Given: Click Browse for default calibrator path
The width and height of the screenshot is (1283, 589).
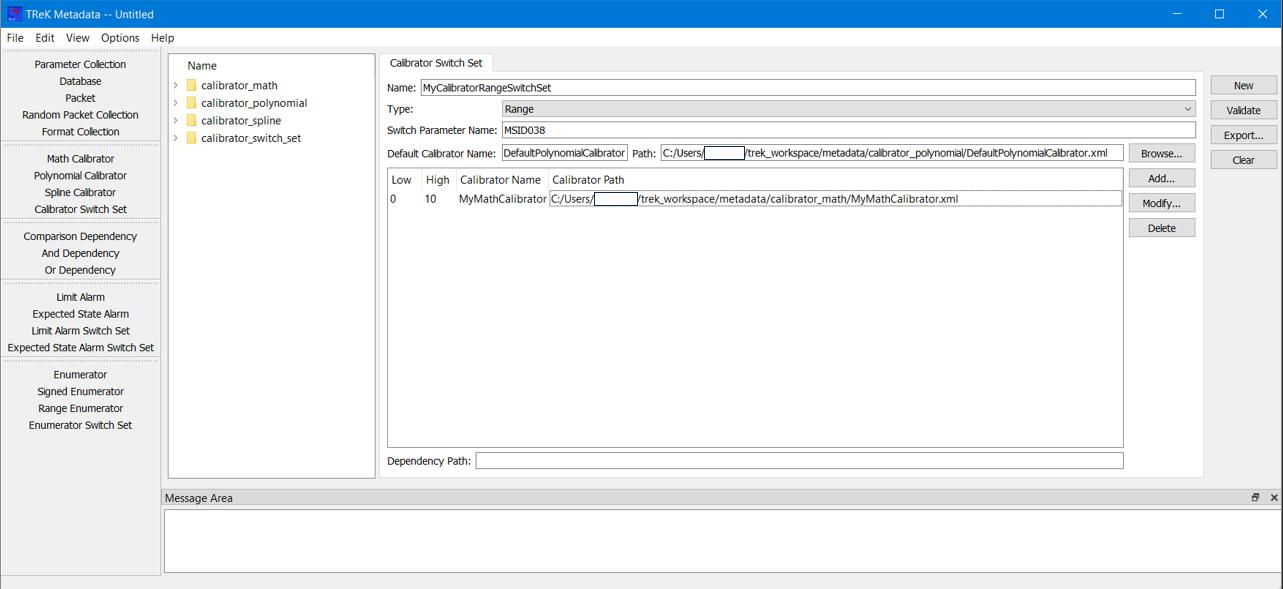Looking at the screenshot, I should (x=1161, y=154).
